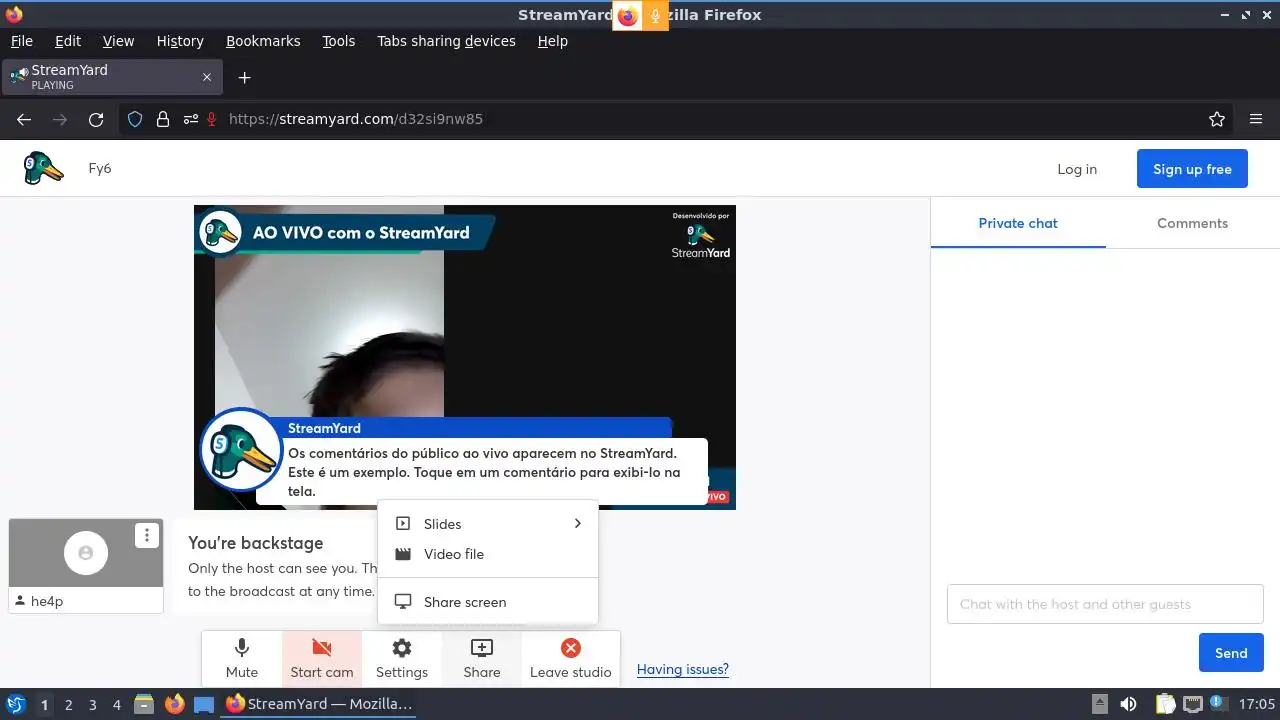This screenshot has height=720, width=1280.
Task: Choose Video file in the share menu
Action: coord(488,554)
